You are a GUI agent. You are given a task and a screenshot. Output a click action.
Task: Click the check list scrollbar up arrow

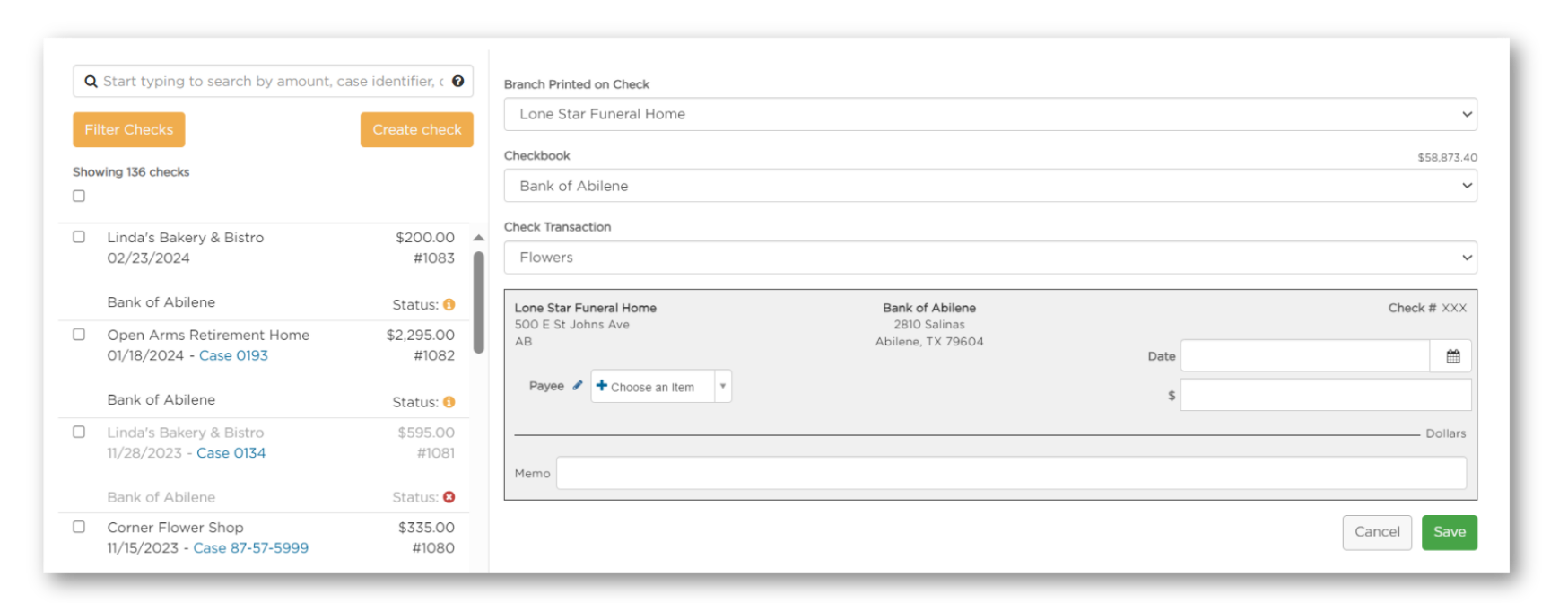point(479,237)
